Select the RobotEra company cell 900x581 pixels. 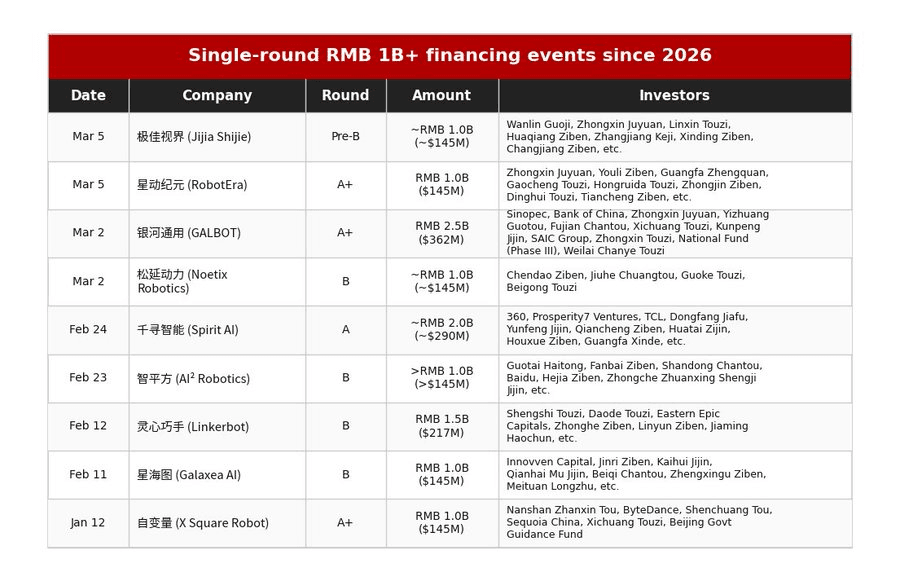192,185
